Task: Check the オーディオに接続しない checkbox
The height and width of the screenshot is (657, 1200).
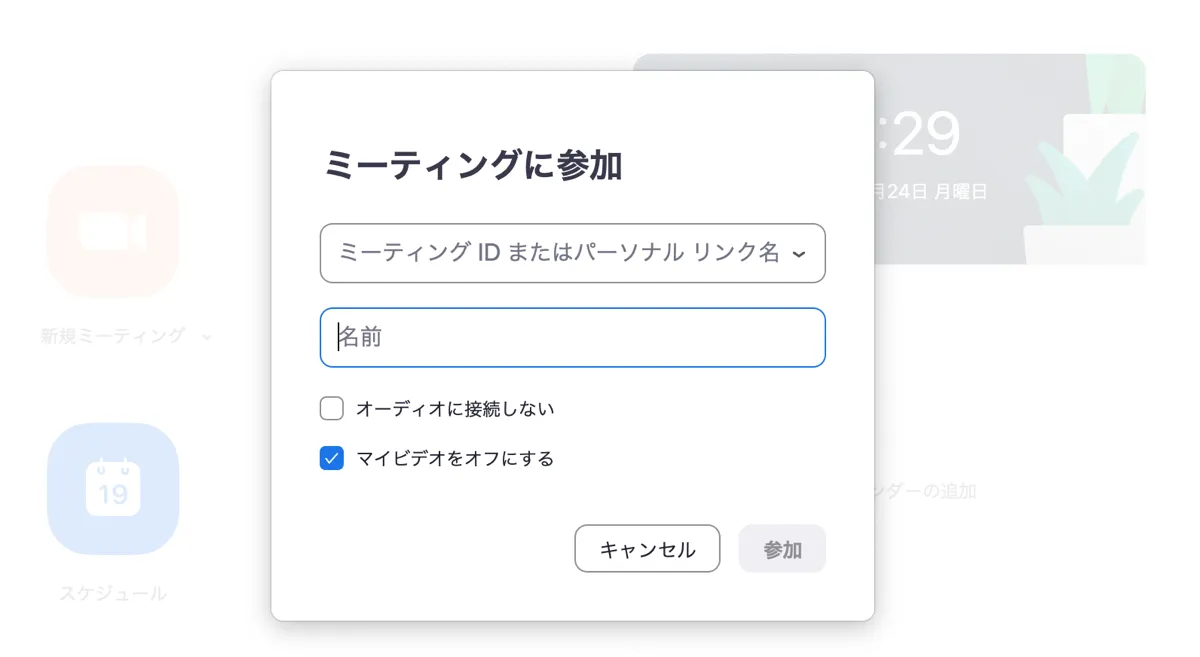Action: [332, 408]
